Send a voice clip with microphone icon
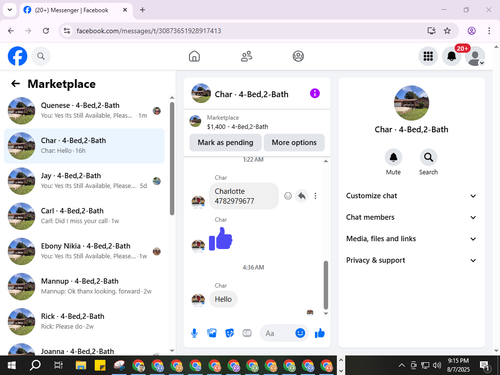The width and height of the screenshot is (500, 375). coord(194,333)
